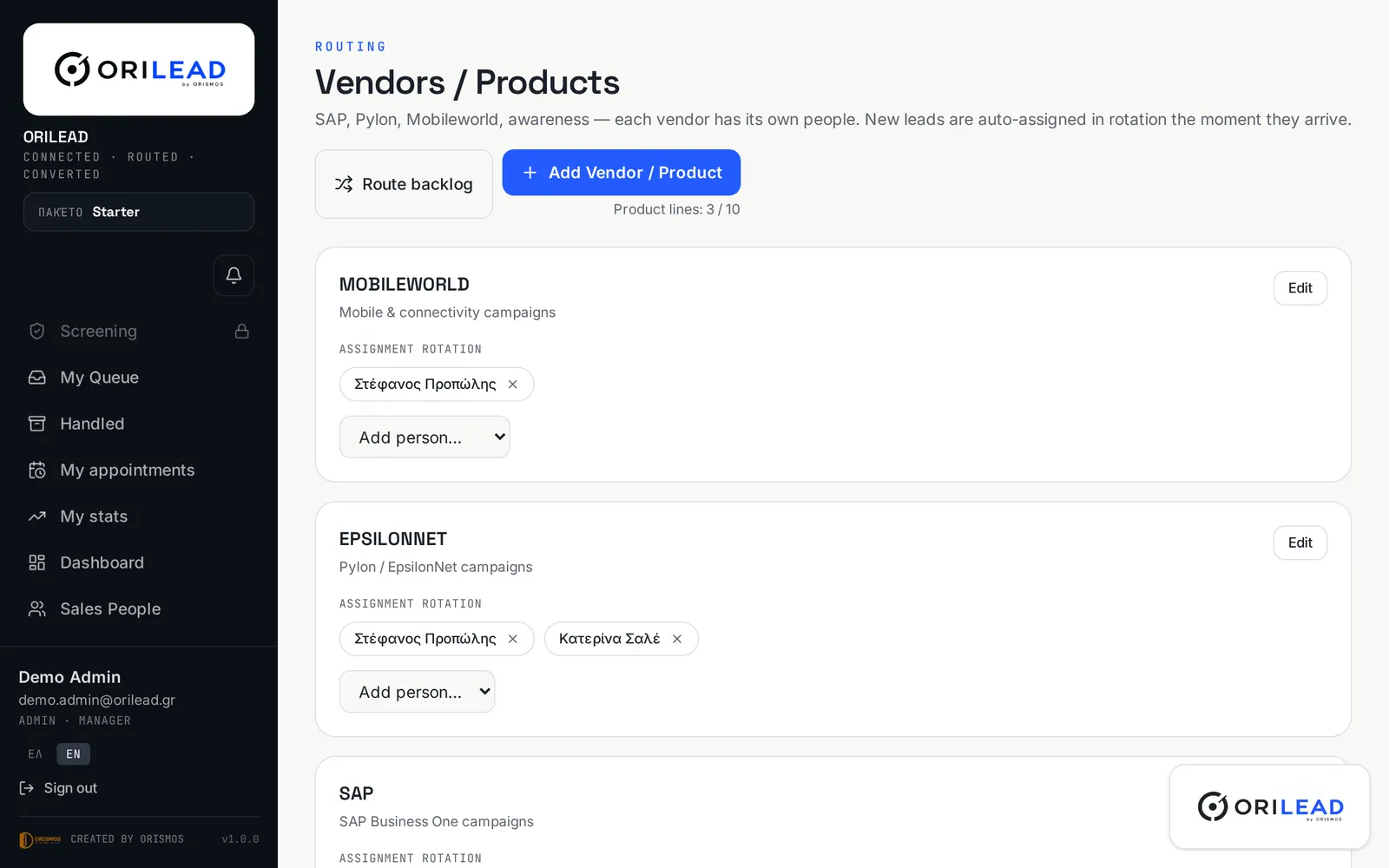Click the MOBILEWORLD vendor title
This screenshot has width=1389, height=868.
(x=405, y=285)
